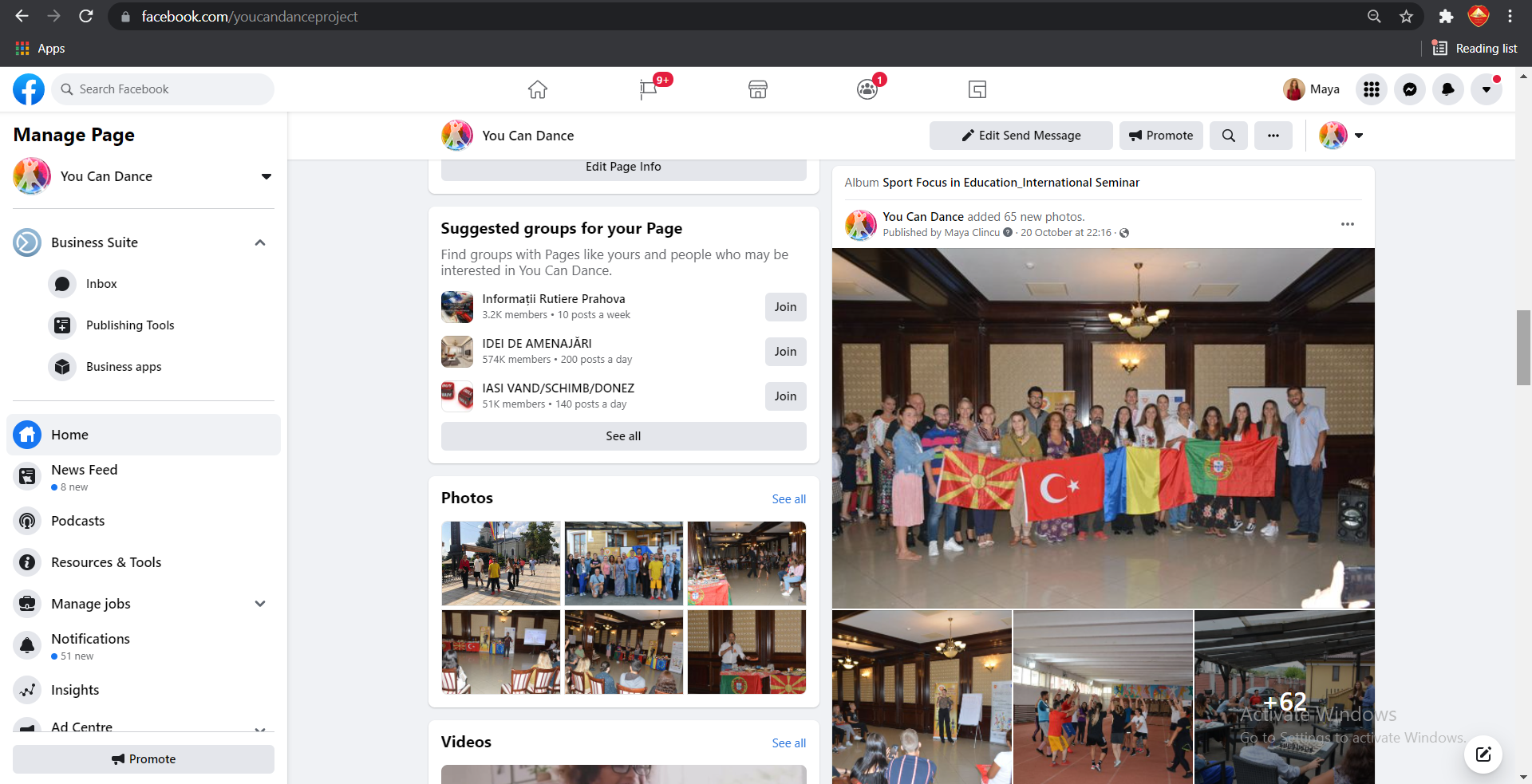
Task: Open the account dropdown arrow in top bar
Action: click(1487, 89)
